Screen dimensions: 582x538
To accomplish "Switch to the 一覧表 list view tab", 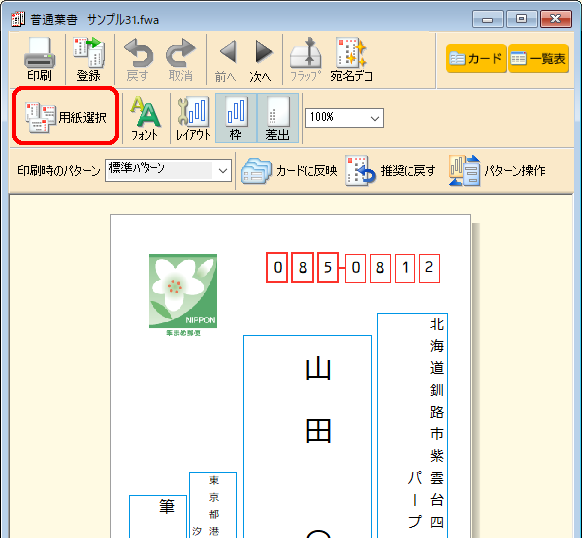I will click(538, 58).
